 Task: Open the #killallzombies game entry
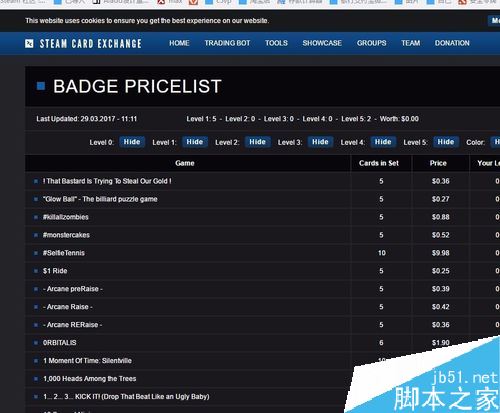point(66,217)
